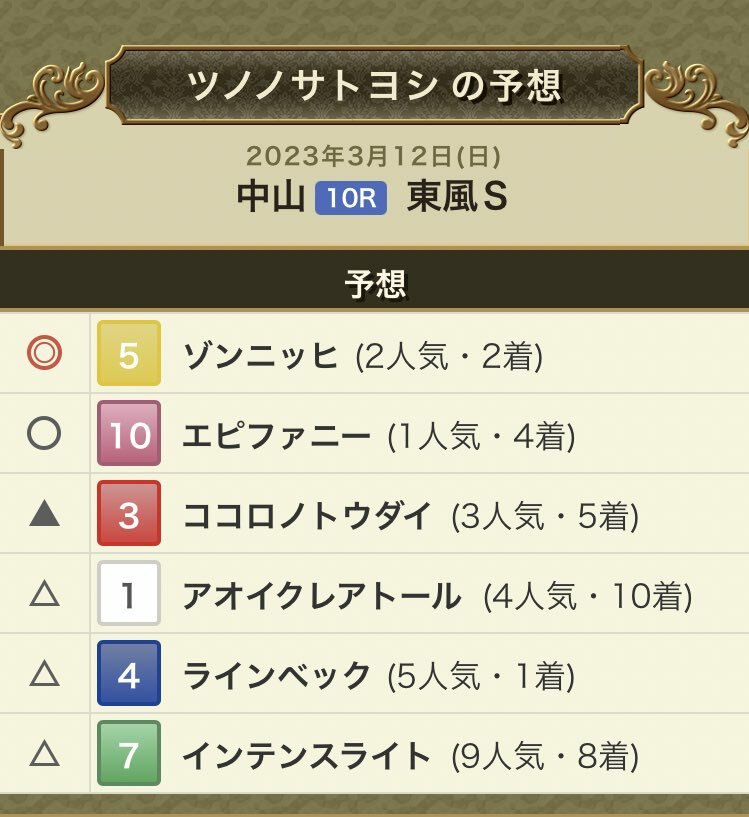Open the ゾンニッヒ horse entry
749x817 pixels.
[260, 356]
